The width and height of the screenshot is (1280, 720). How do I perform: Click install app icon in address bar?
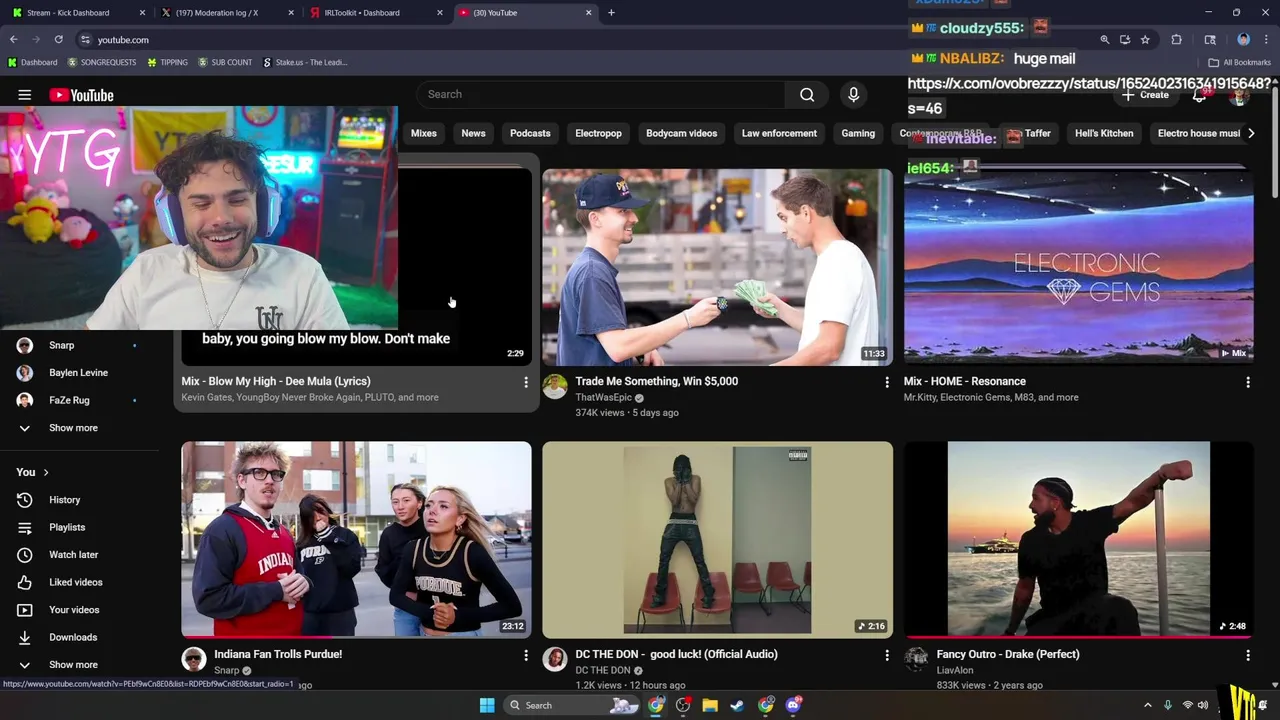pyautogui.click(x=1125, y=40)
